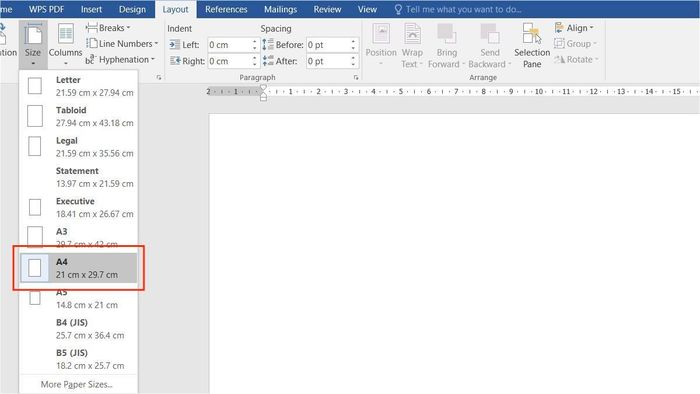Click the left indent ruler marker
The height and width of the screenshot is (394, 700).
click(x=263, y=98)
